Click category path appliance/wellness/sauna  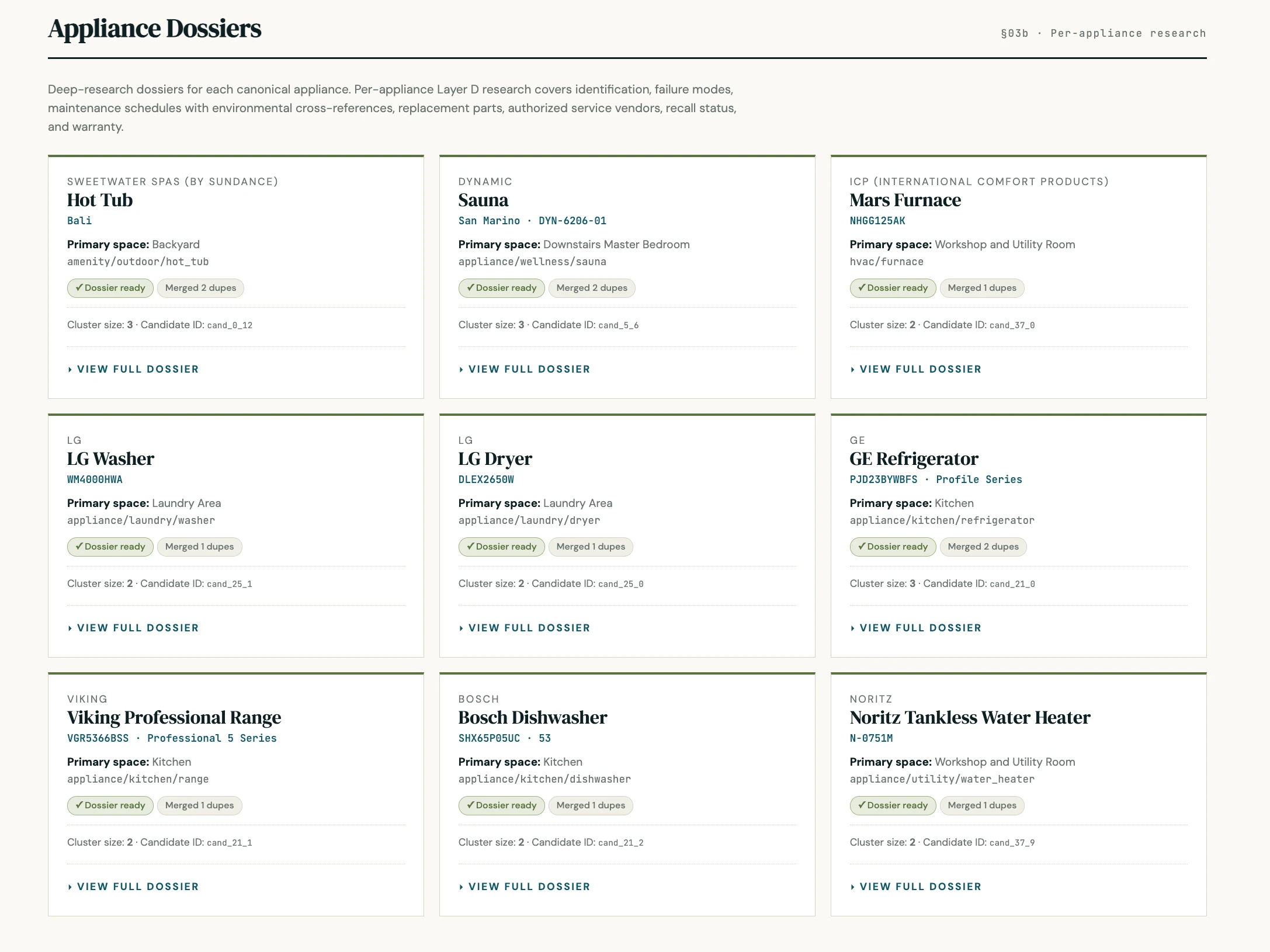click(x=532, y=262)
